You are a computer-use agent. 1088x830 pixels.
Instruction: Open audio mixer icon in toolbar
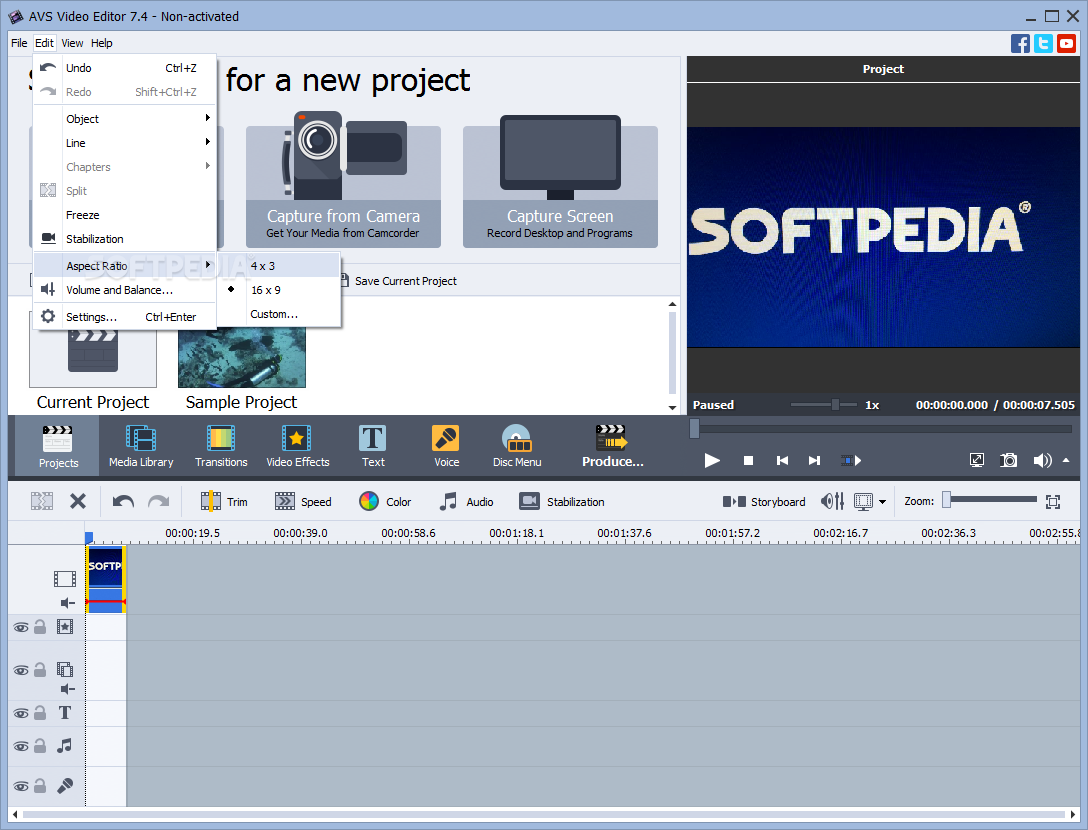[x=833, y=501]
